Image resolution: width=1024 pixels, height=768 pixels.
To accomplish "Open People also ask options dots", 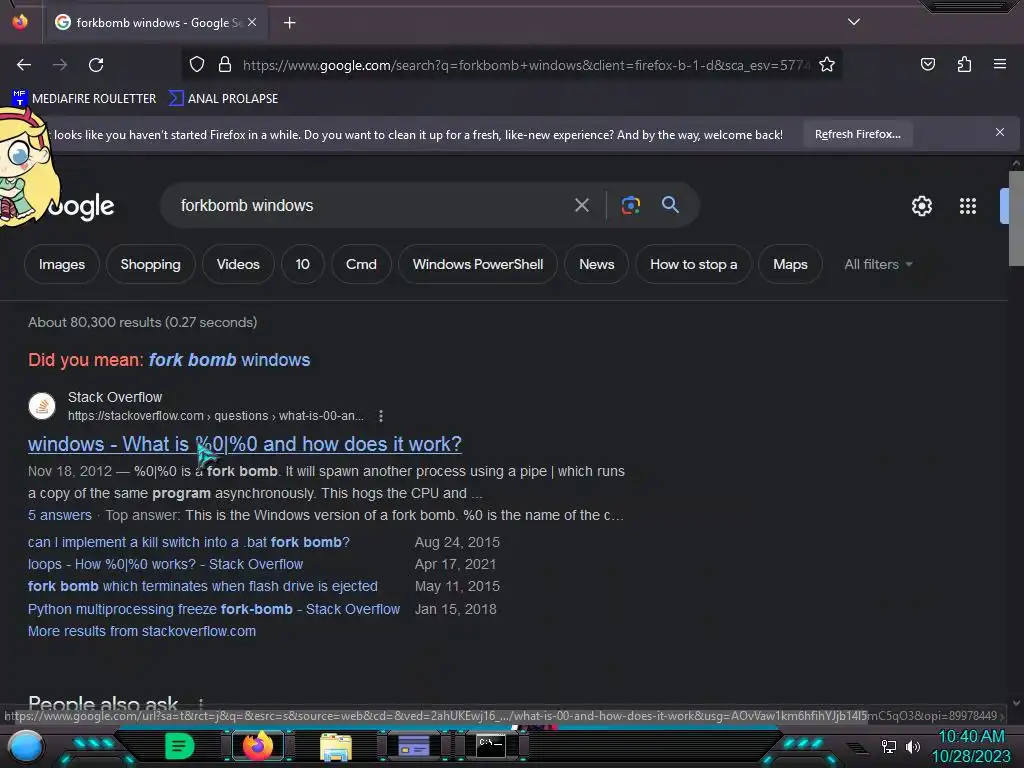I will point(200,704).
